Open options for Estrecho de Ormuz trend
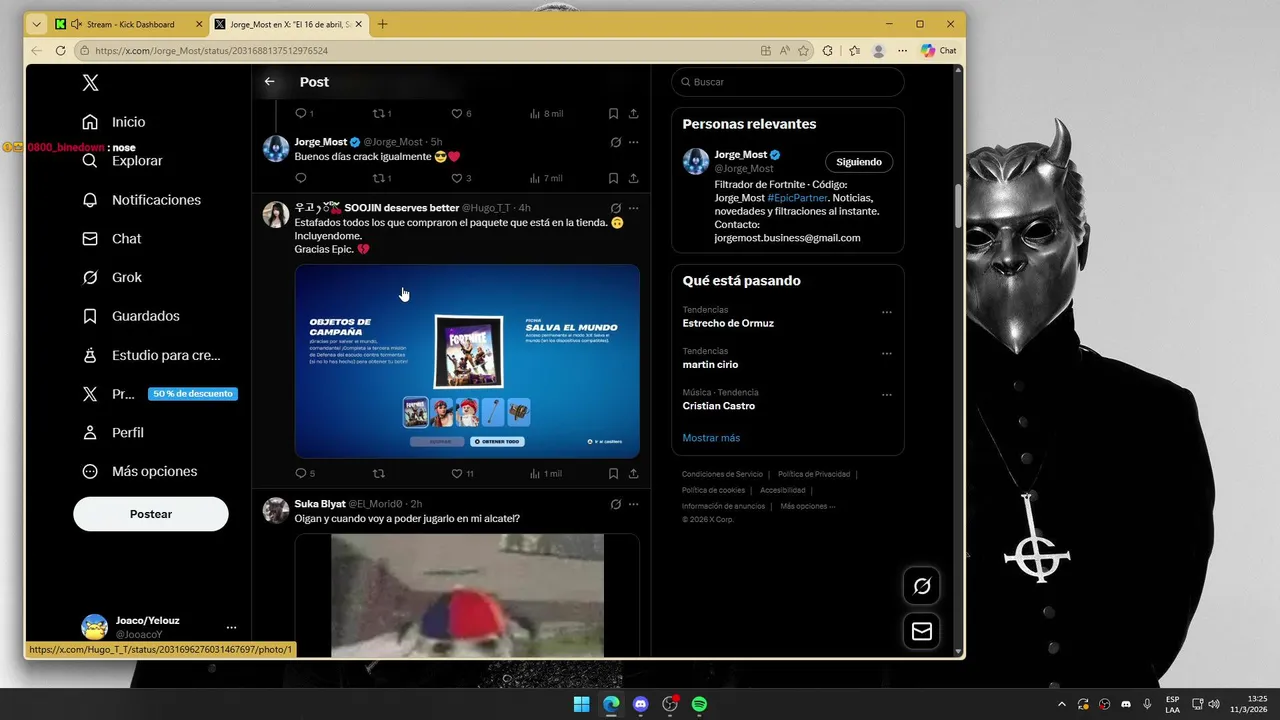The image size is (1280, 720). 886,312
